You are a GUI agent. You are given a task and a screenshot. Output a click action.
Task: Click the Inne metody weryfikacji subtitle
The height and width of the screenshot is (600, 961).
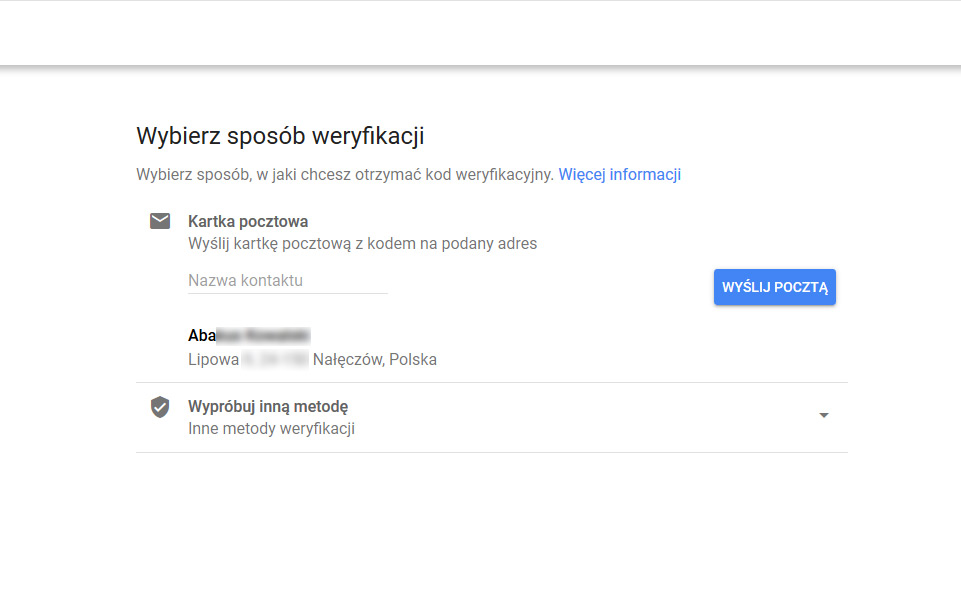click(x=272, y=428)
